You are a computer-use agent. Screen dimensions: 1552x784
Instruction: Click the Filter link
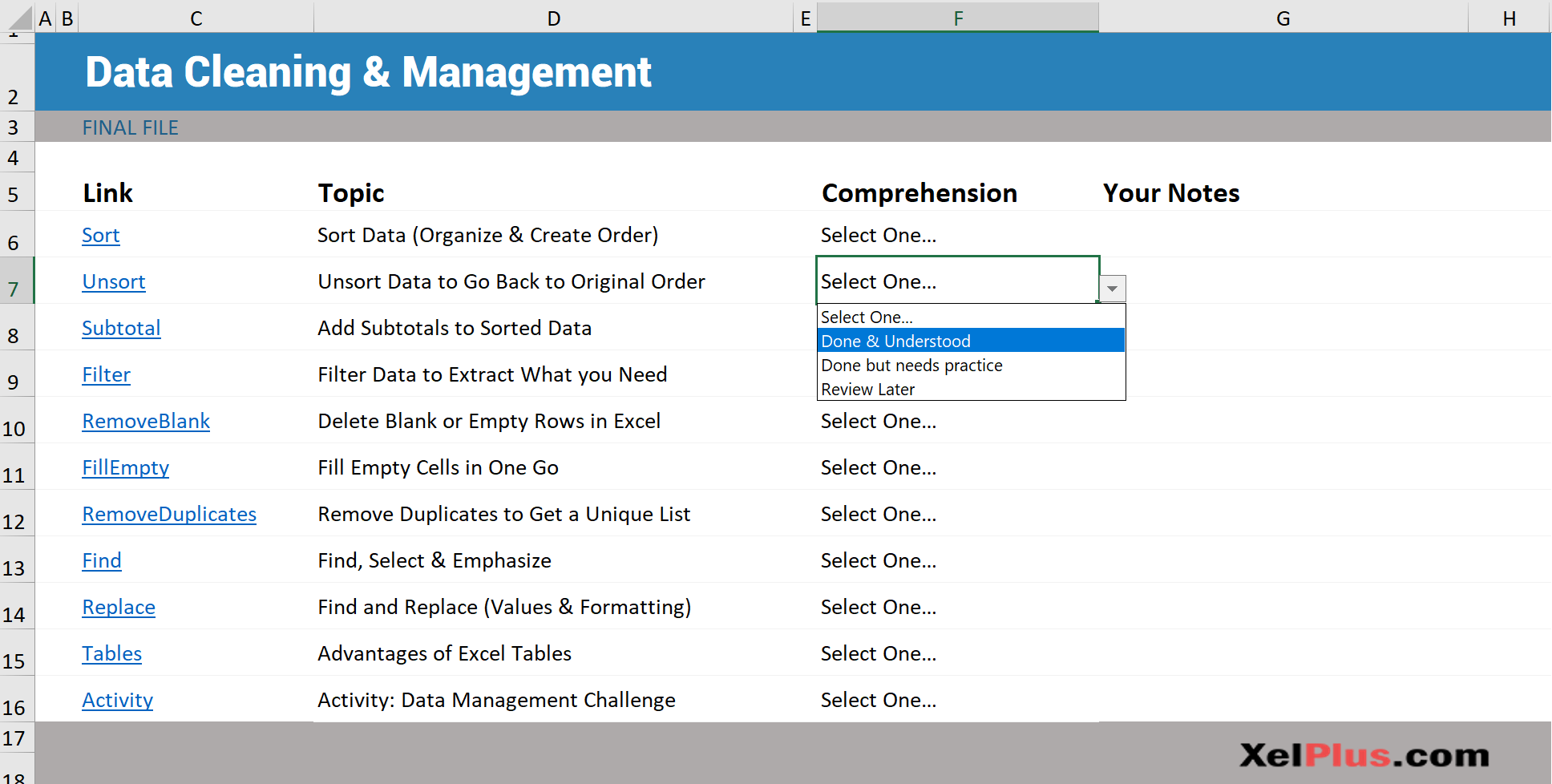pos(106,374)
